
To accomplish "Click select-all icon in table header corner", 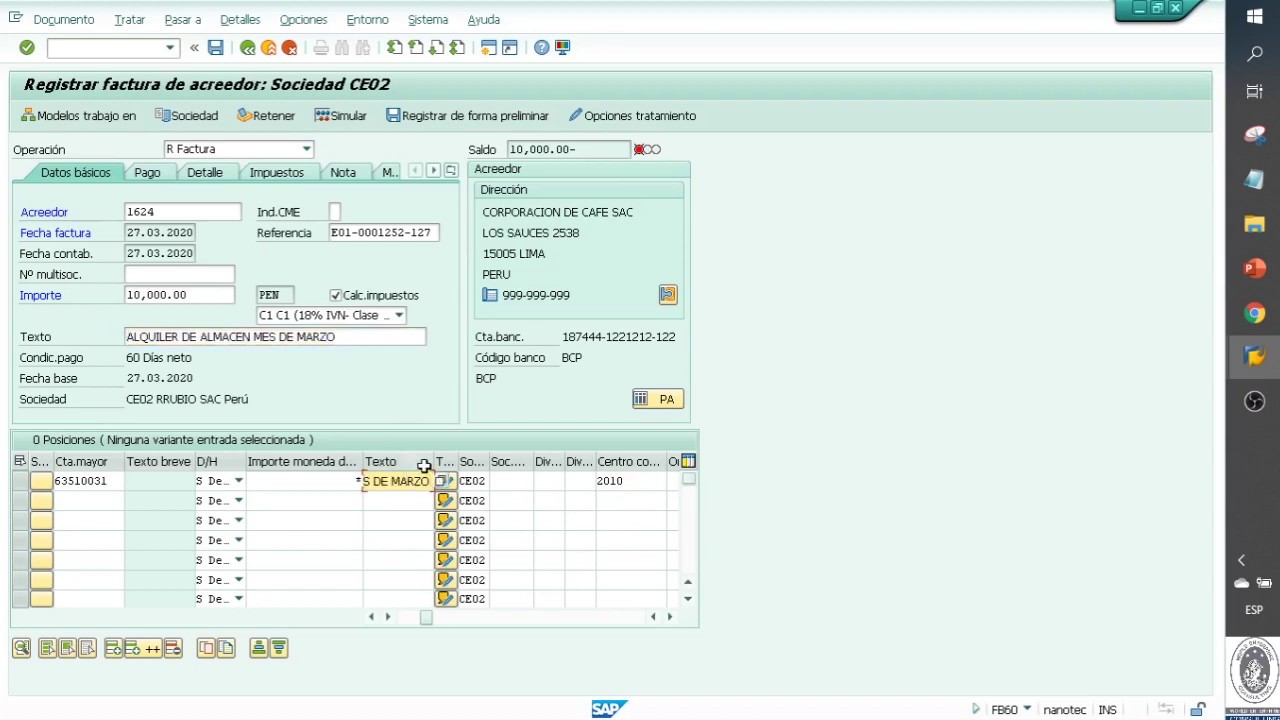I will tap(19, 461).
